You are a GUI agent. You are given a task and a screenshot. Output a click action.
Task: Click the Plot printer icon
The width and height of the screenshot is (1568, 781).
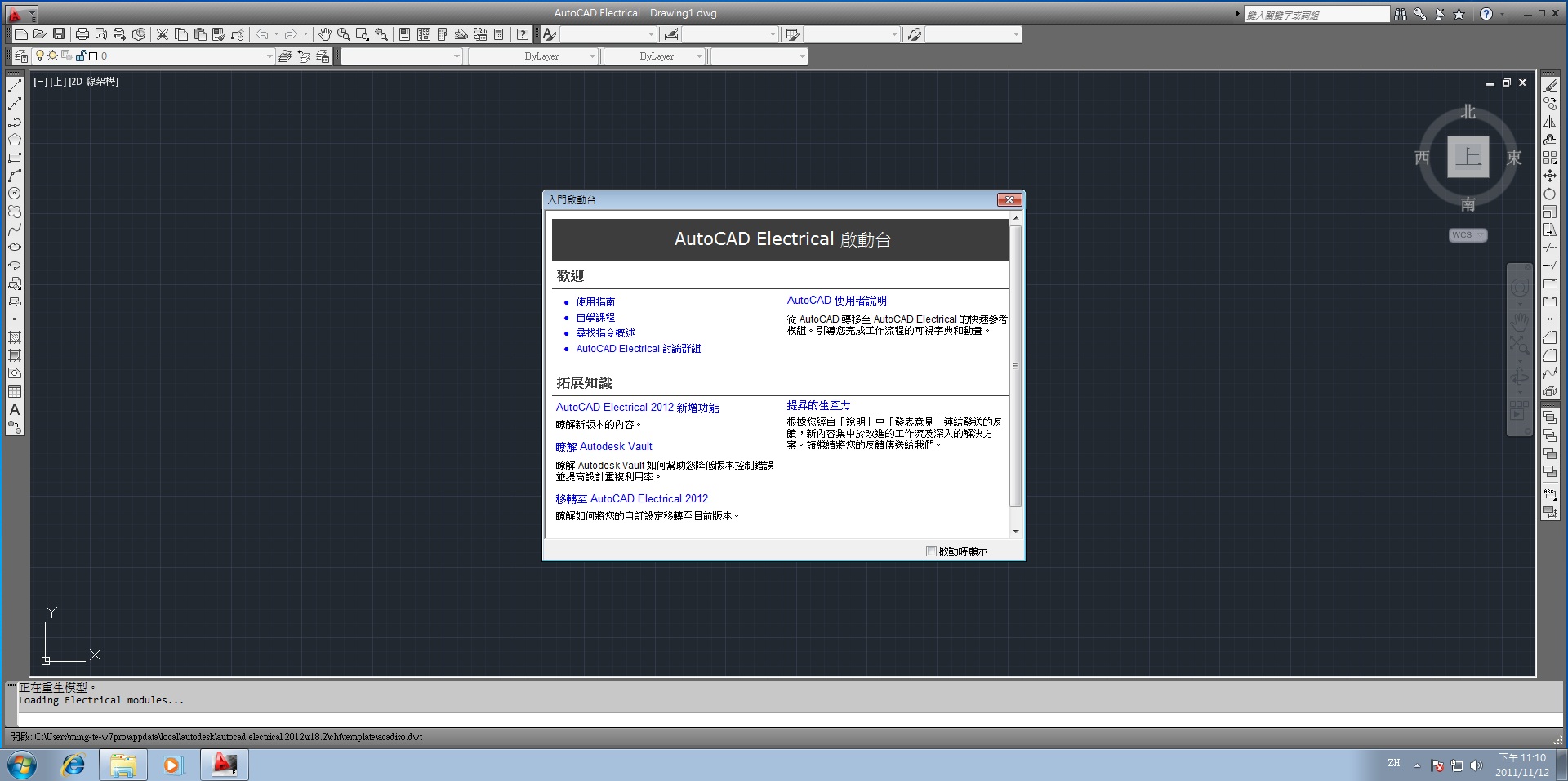click(82, 34)
